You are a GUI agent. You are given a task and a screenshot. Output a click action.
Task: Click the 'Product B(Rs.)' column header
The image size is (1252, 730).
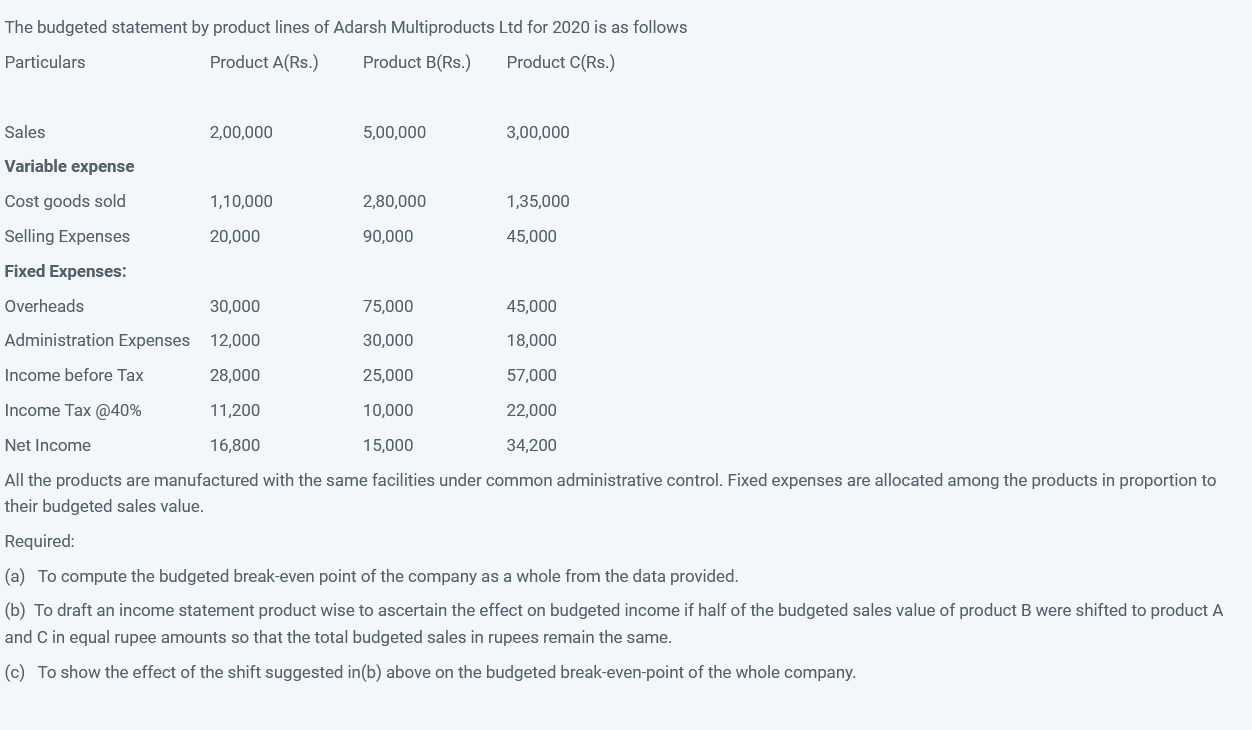click(416, 62)
